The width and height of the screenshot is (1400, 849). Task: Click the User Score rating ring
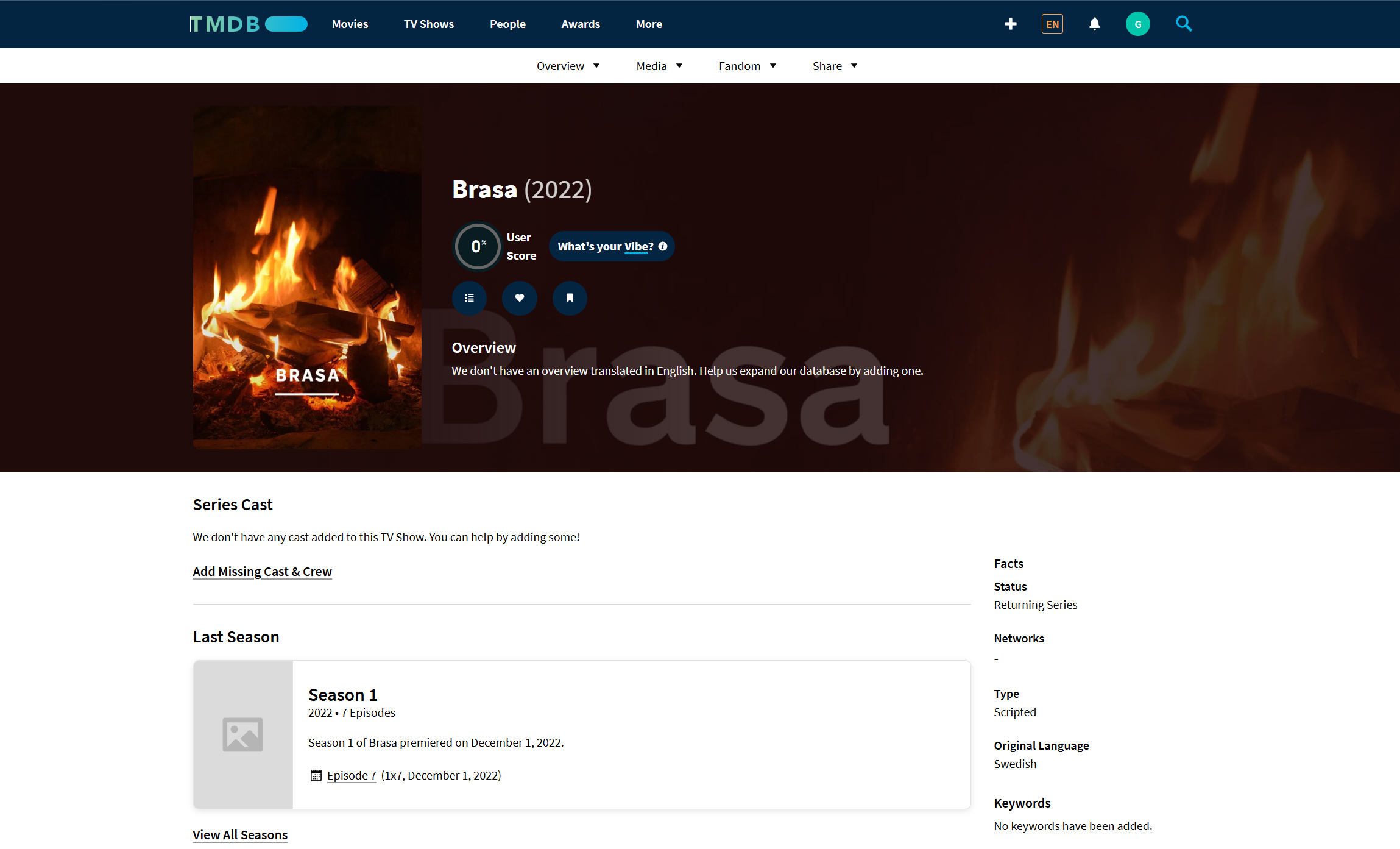478,246
